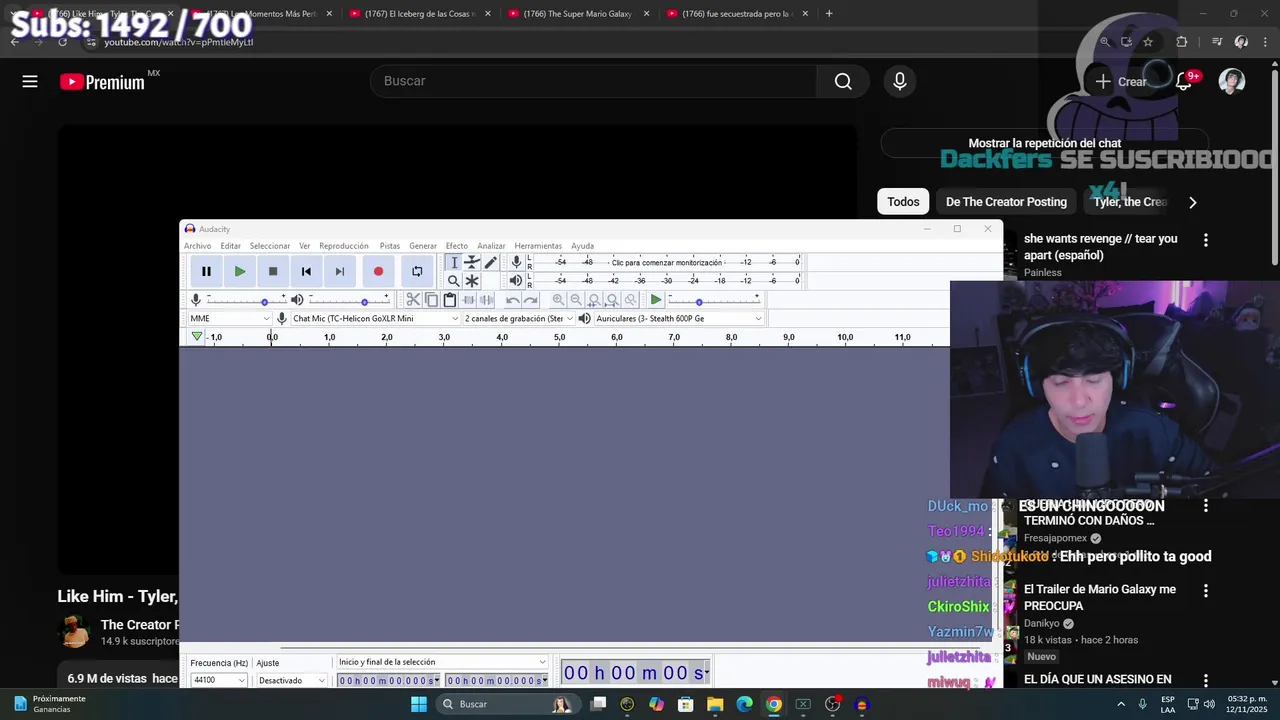Click the File Explorer taskbar icon

tap(715, 704)
